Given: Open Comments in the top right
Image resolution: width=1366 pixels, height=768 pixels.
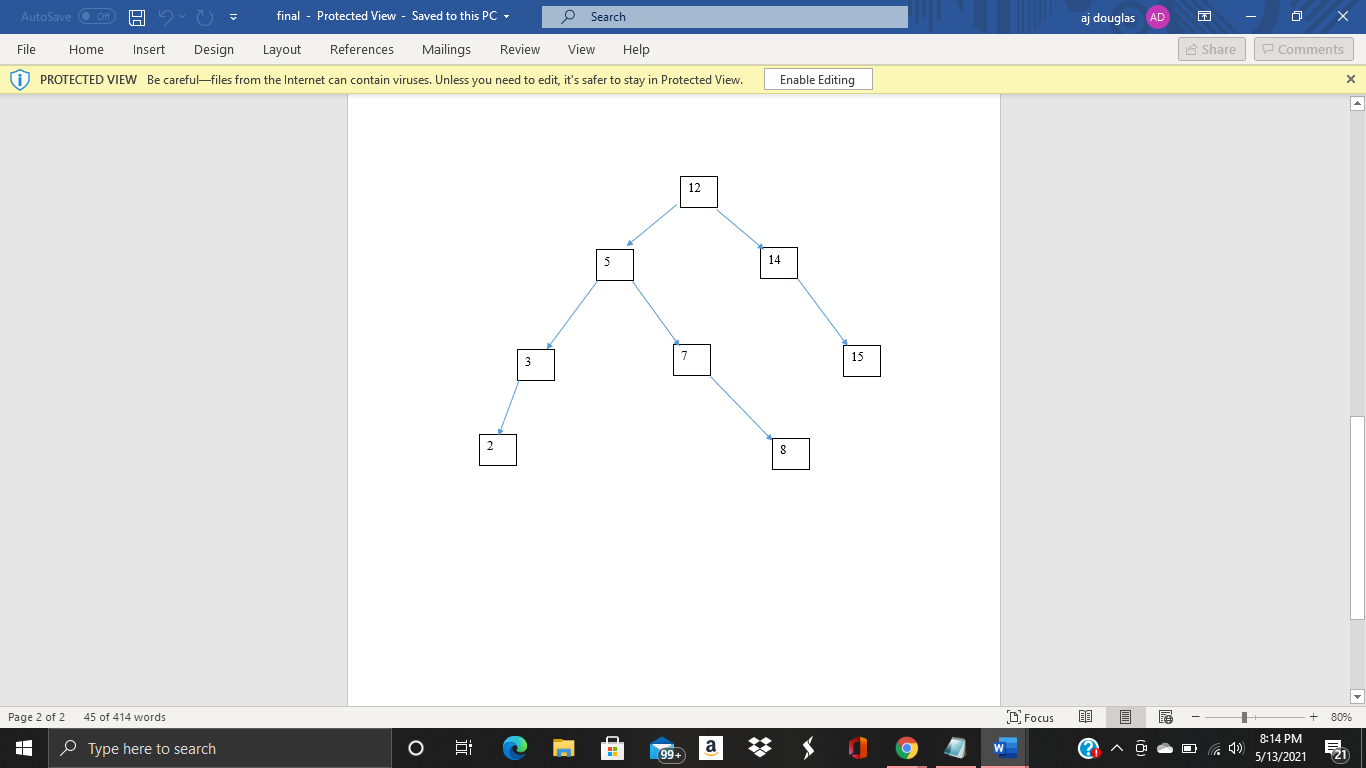Looking at the screenshot, I should (1303, 48).
